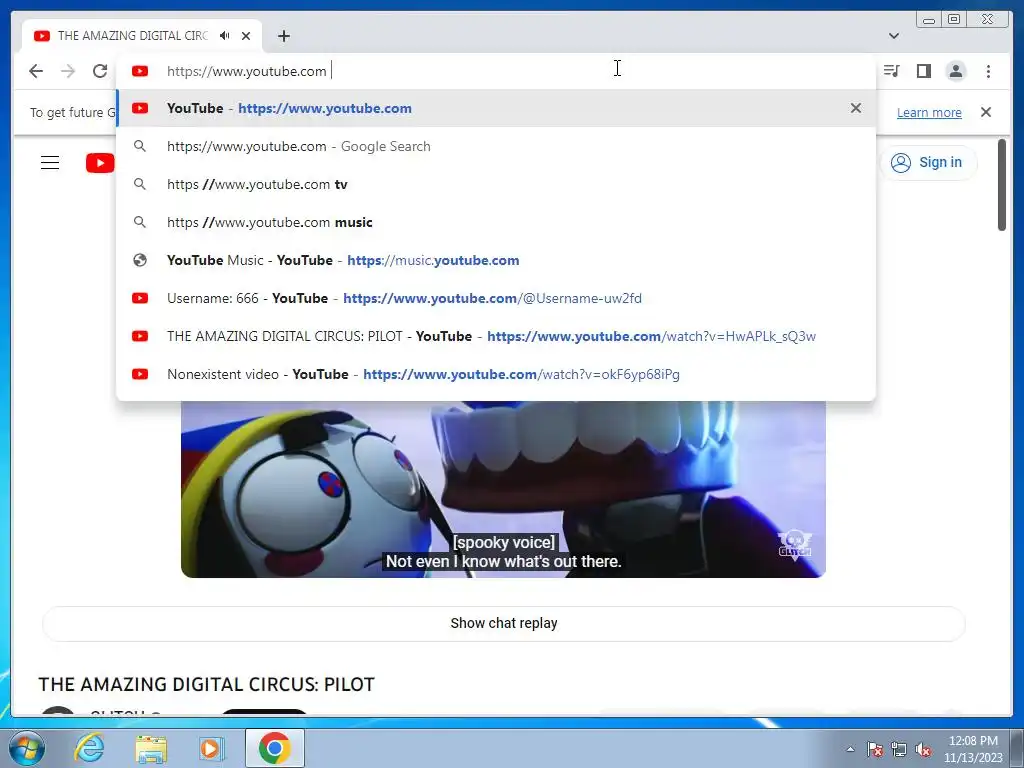The width and height of the screenshot is (1024, 768).
Task: Open Action Center flag icon
Action: (x=875, y=749)
